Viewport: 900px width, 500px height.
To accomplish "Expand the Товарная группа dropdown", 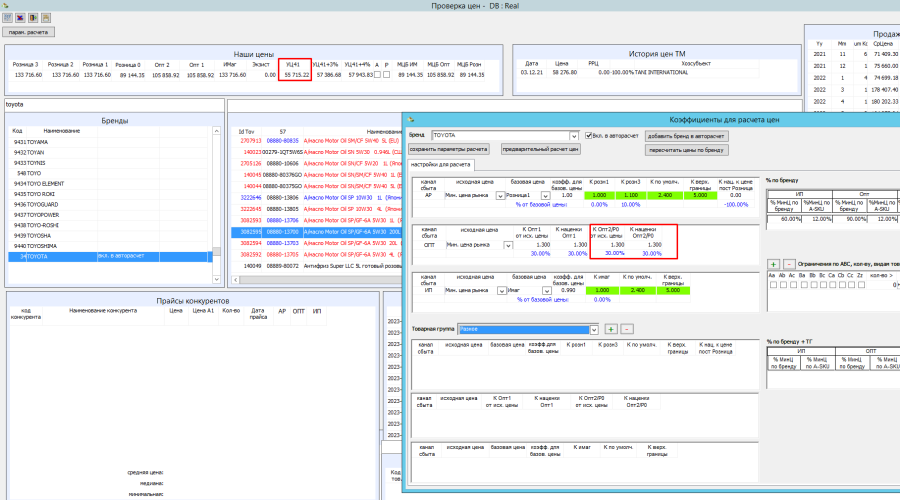I will point(594,330).
